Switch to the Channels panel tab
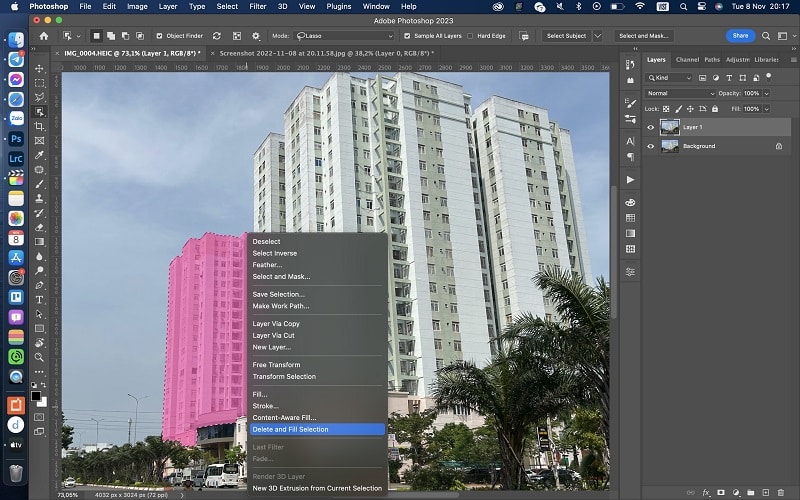The height and width of the screenshot is (500, 800). tap(687, 59)
